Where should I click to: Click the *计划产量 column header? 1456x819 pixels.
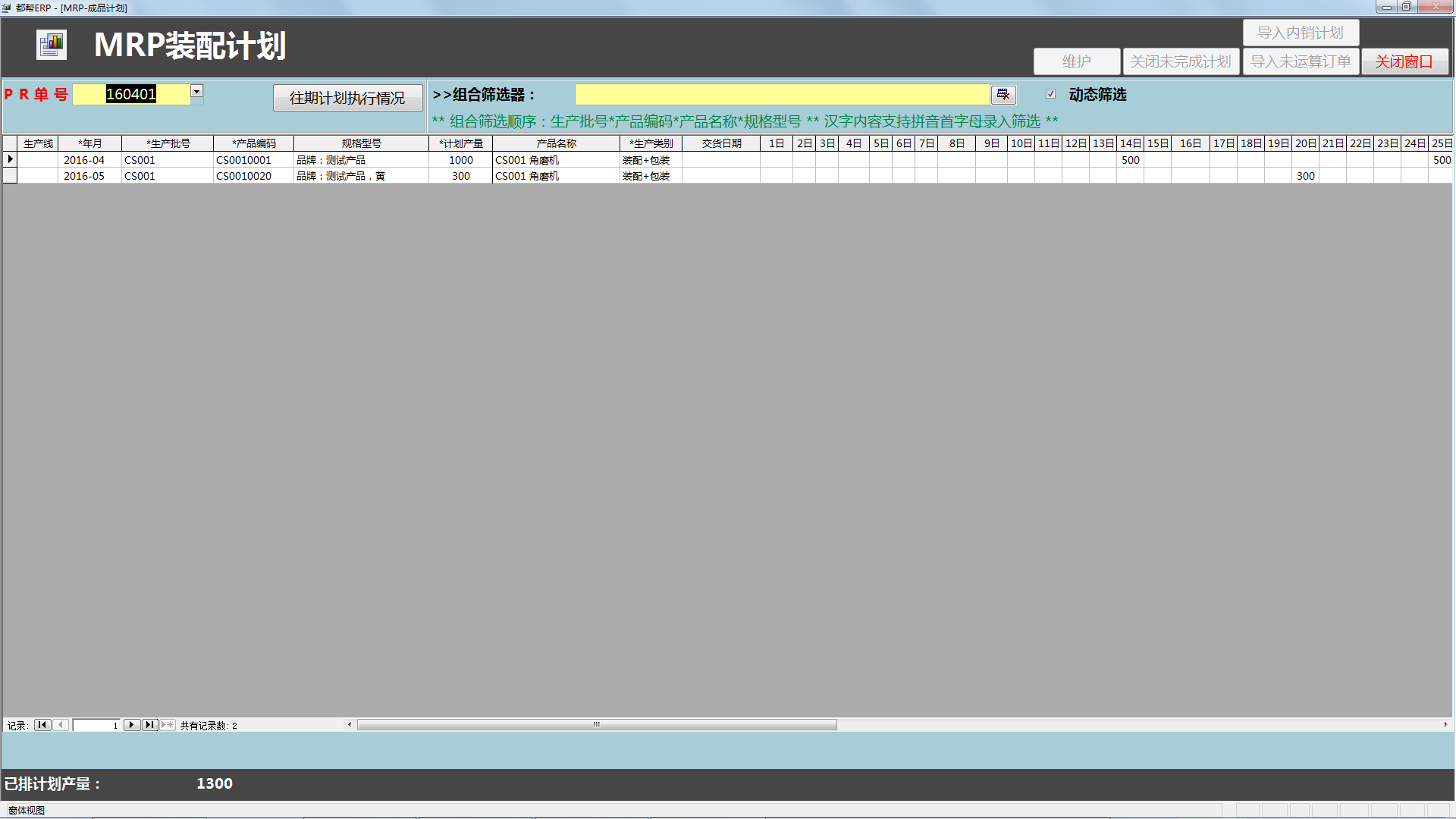pos(460,143)
